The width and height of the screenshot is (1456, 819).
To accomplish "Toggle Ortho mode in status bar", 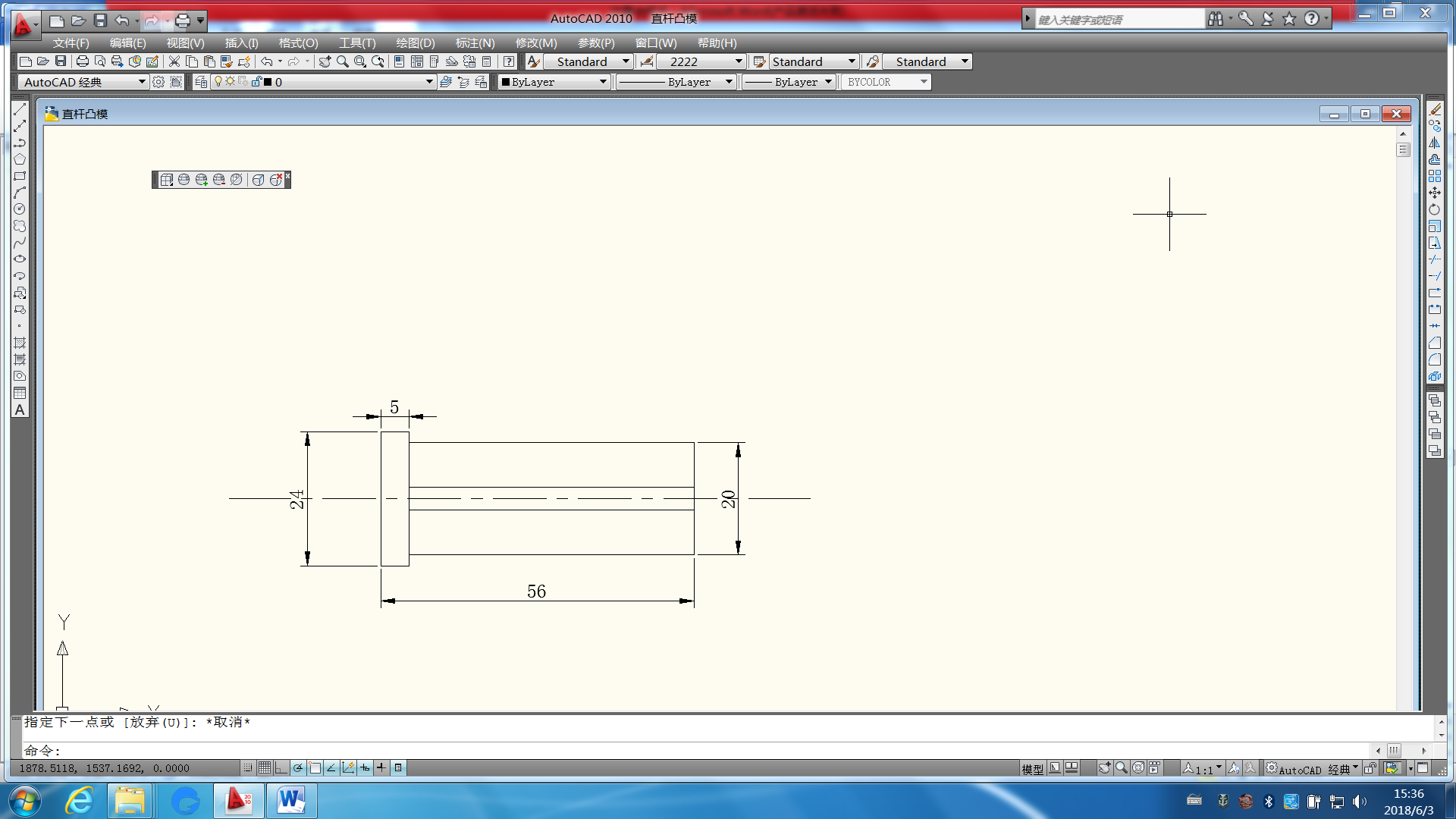I will [281, 768].
